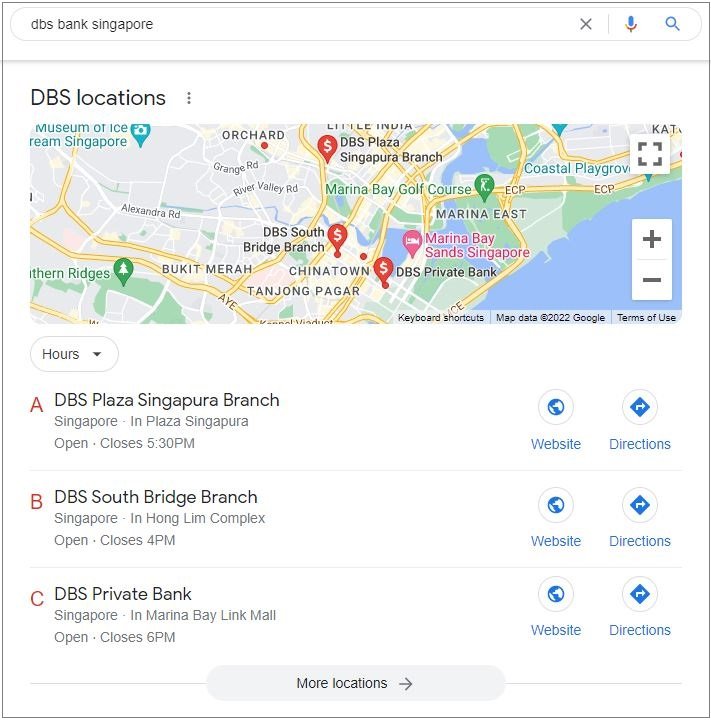Click 'In Marina Bay Link Mall' address text
This screenshot has width=711, height=721.
[203, 615]
